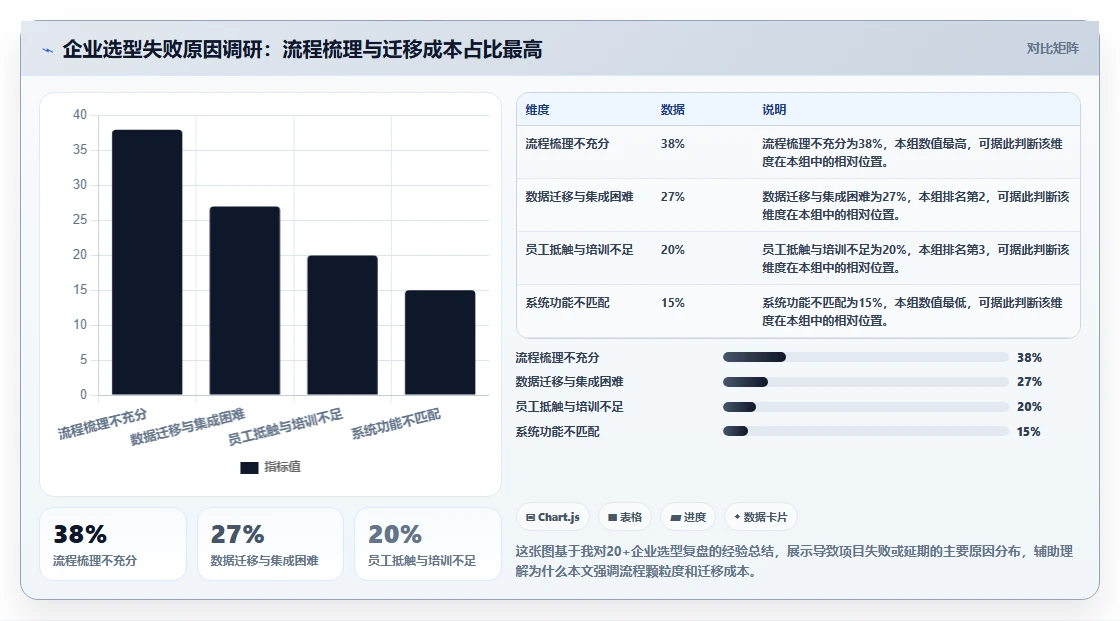Viewport: 1120px width, 621px height.
Task: Open the 27% 数据迁移与集成困难 stat card
Action: (x=270, y=544)
